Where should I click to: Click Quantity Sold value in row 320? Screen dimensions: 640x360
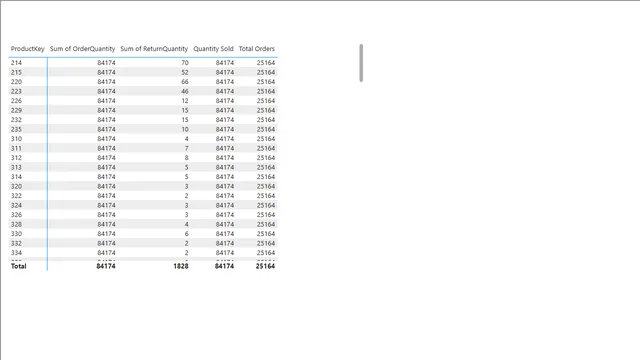tap(225, 186)
